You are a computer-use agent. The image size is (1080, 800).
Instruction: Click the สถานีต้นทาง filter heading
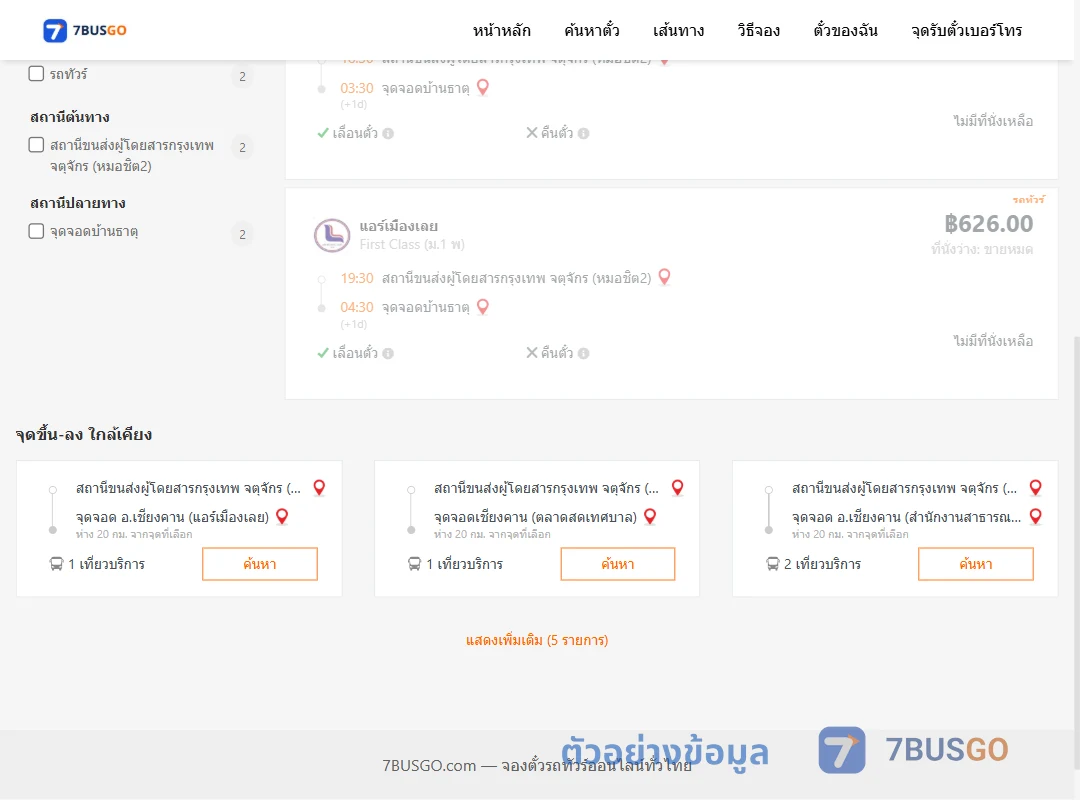70,116
